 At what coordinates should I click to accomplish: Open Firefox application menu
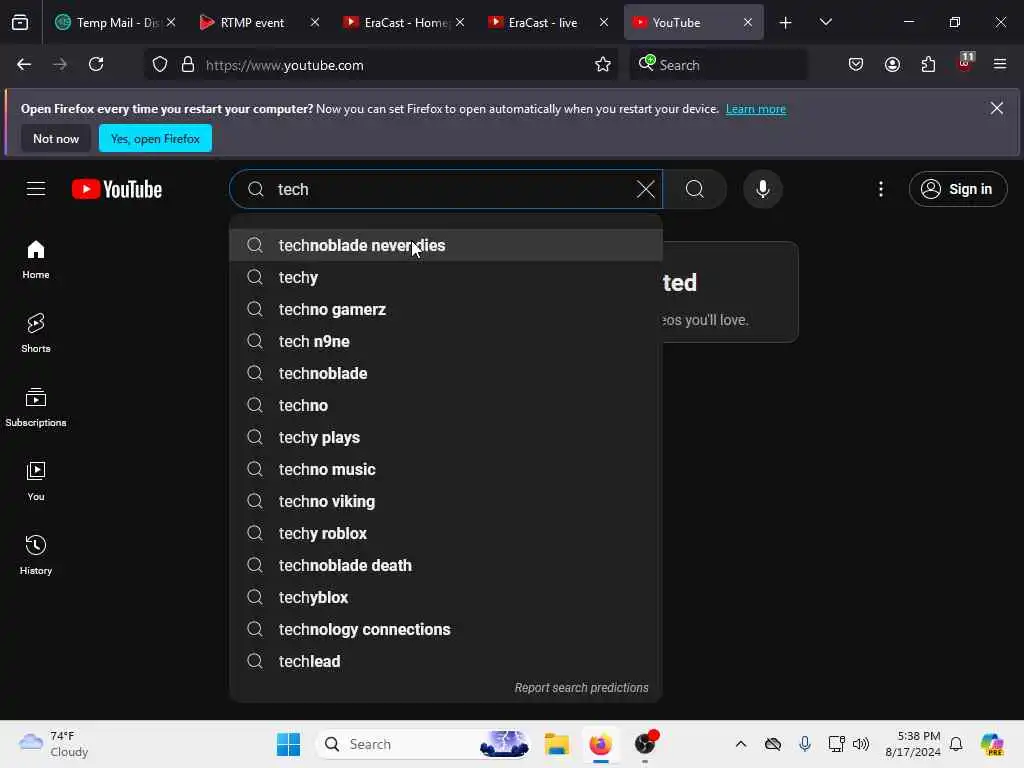(x=1000, y=64)
